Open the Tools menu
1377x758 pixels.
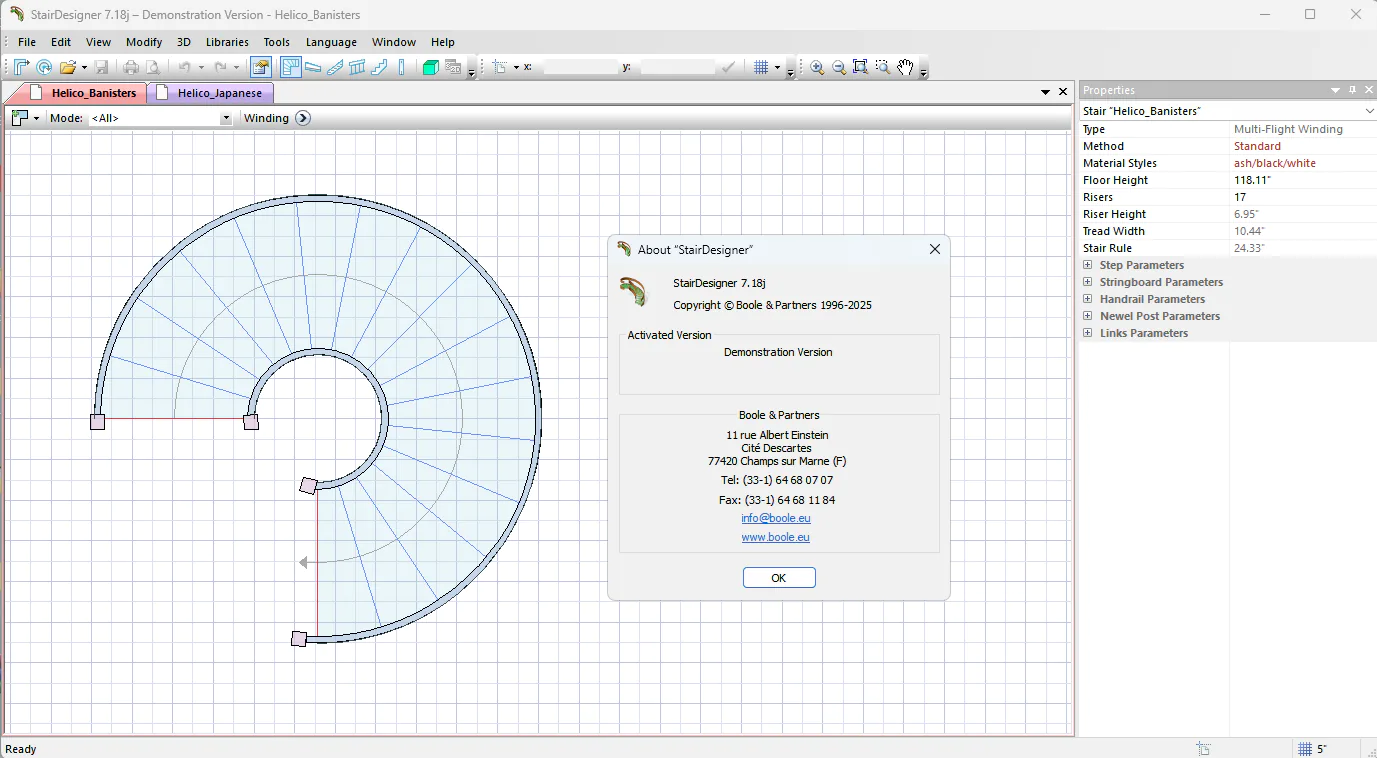tap(277, 42)
